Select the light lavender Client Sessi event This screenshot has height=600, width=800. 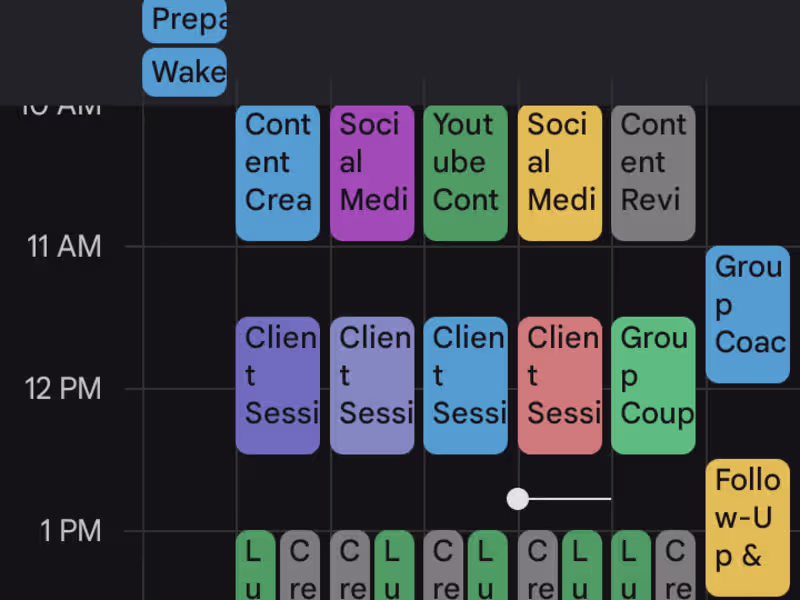(372, 386)
